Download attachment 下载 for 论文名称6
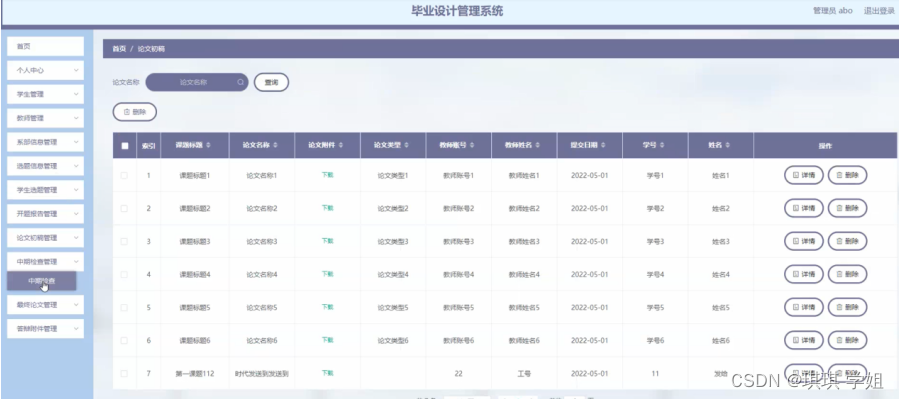 [x=327, y=340]
